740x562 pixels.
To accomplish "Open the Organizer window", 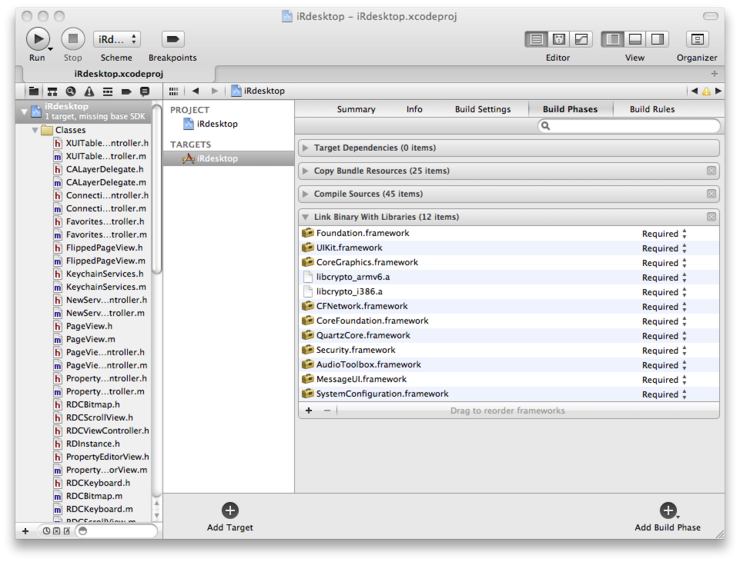I will tap(697, 39).
